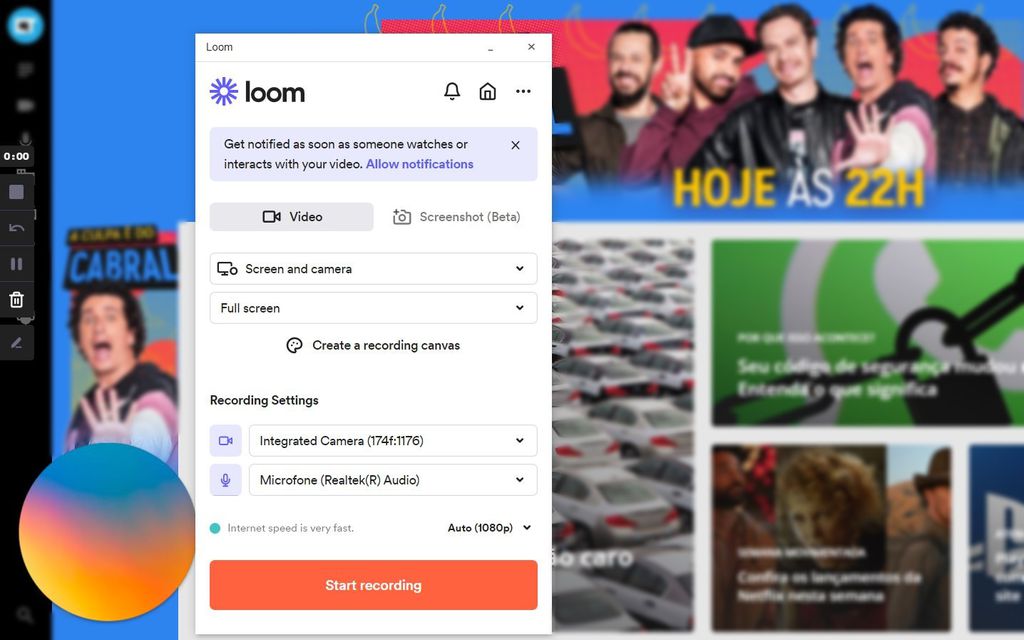The width and height of the screenshot is (1024, 640).
Task: Delete the recording with the trash icon
Action: click(x=17, y=300)
